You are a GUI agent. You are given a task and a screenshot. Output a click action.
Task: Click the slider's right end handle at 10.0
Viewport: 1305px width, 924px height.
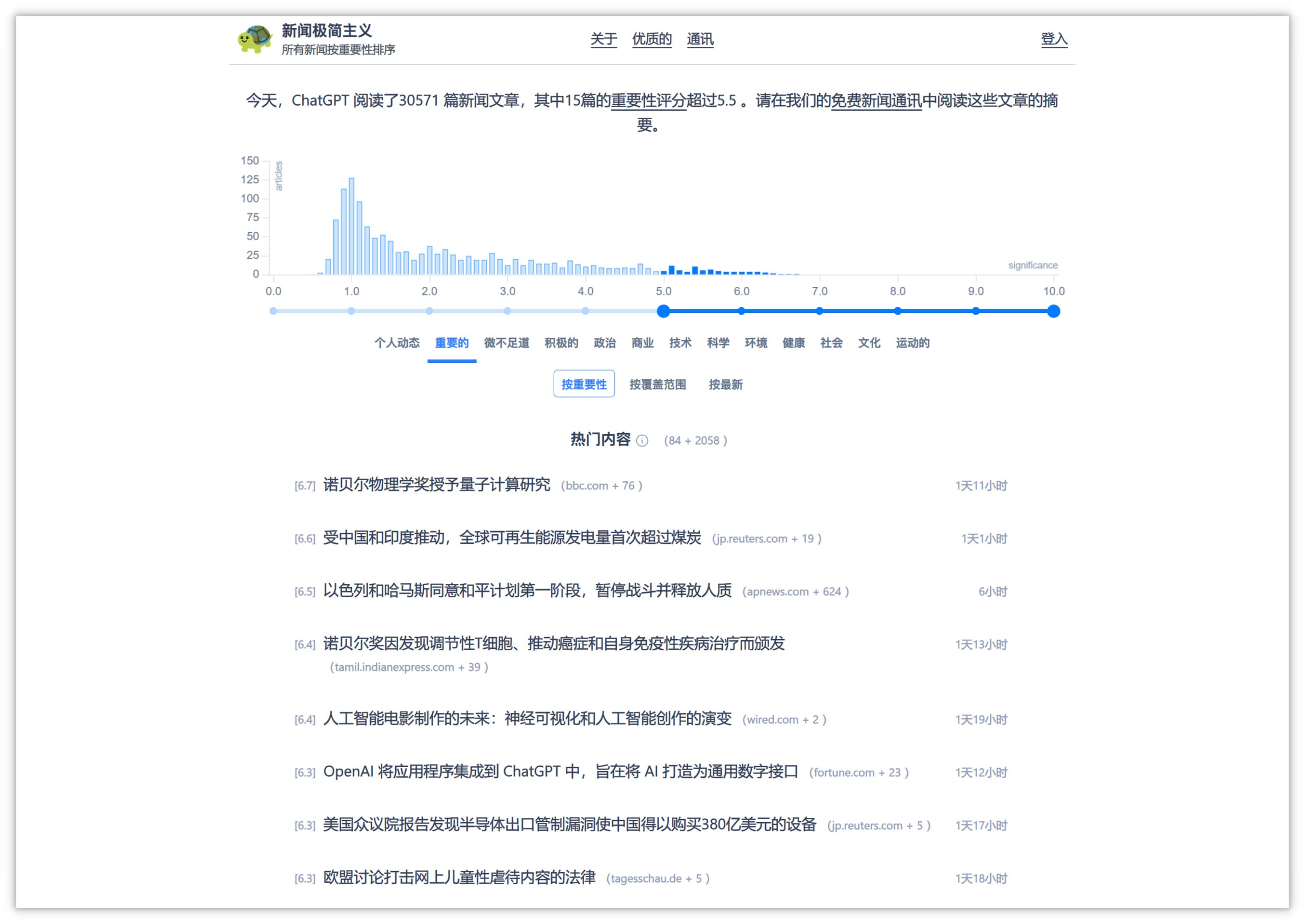coord(1054,311)
